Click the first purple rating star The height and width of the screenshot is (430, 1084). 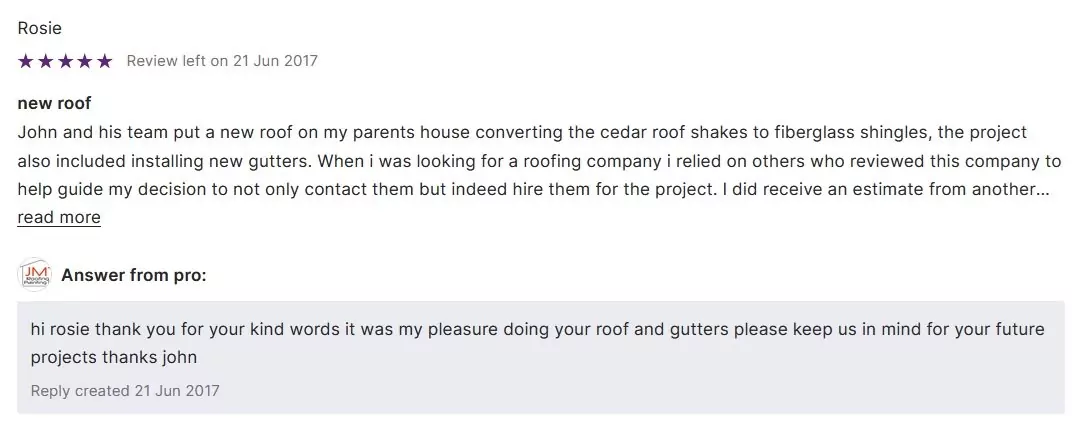click(x=26, y=61)
